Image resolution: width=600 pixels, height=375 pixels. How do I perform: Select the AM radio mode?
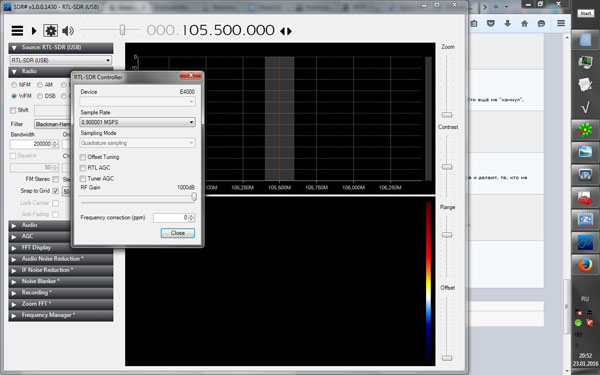coord(40,85)
